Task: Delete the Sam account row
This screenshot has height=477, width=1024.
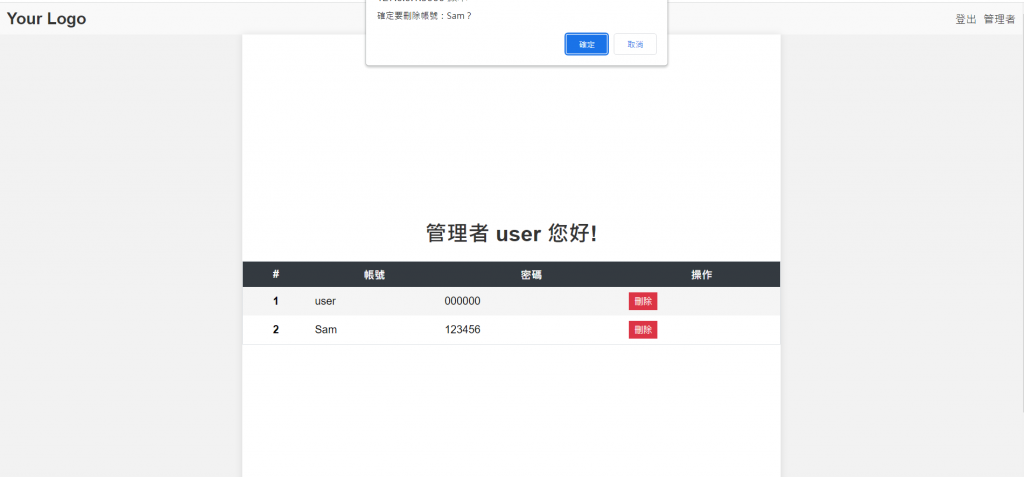Action: click(x=643, y=330)
